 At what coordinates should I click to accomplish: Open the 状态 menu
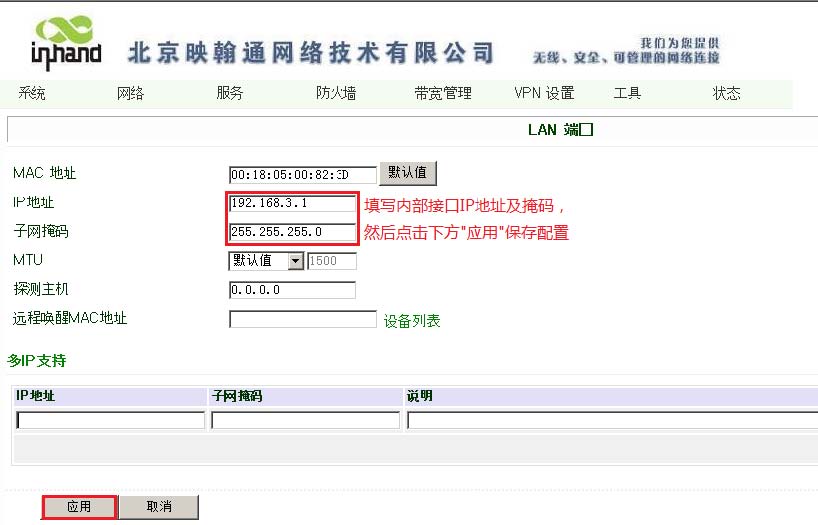point(727,94)
